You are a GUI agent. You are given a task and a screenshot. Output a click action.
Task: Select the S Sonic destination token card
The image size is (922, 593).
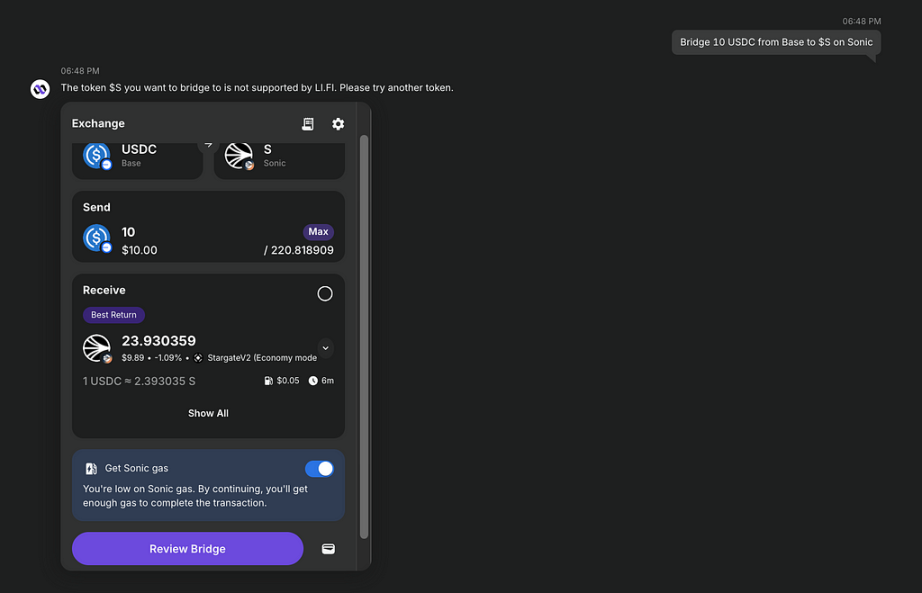pos(279,160)
